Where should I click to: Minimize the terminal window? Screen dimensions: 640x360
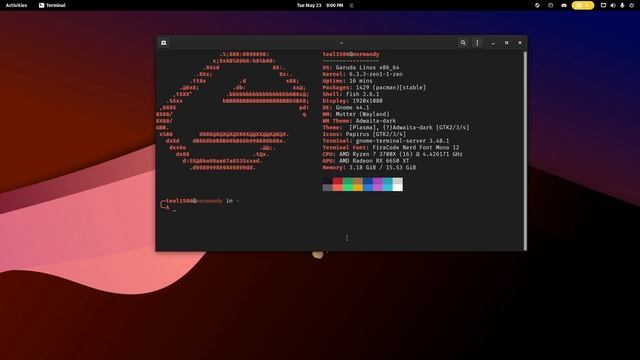point(493,43)
